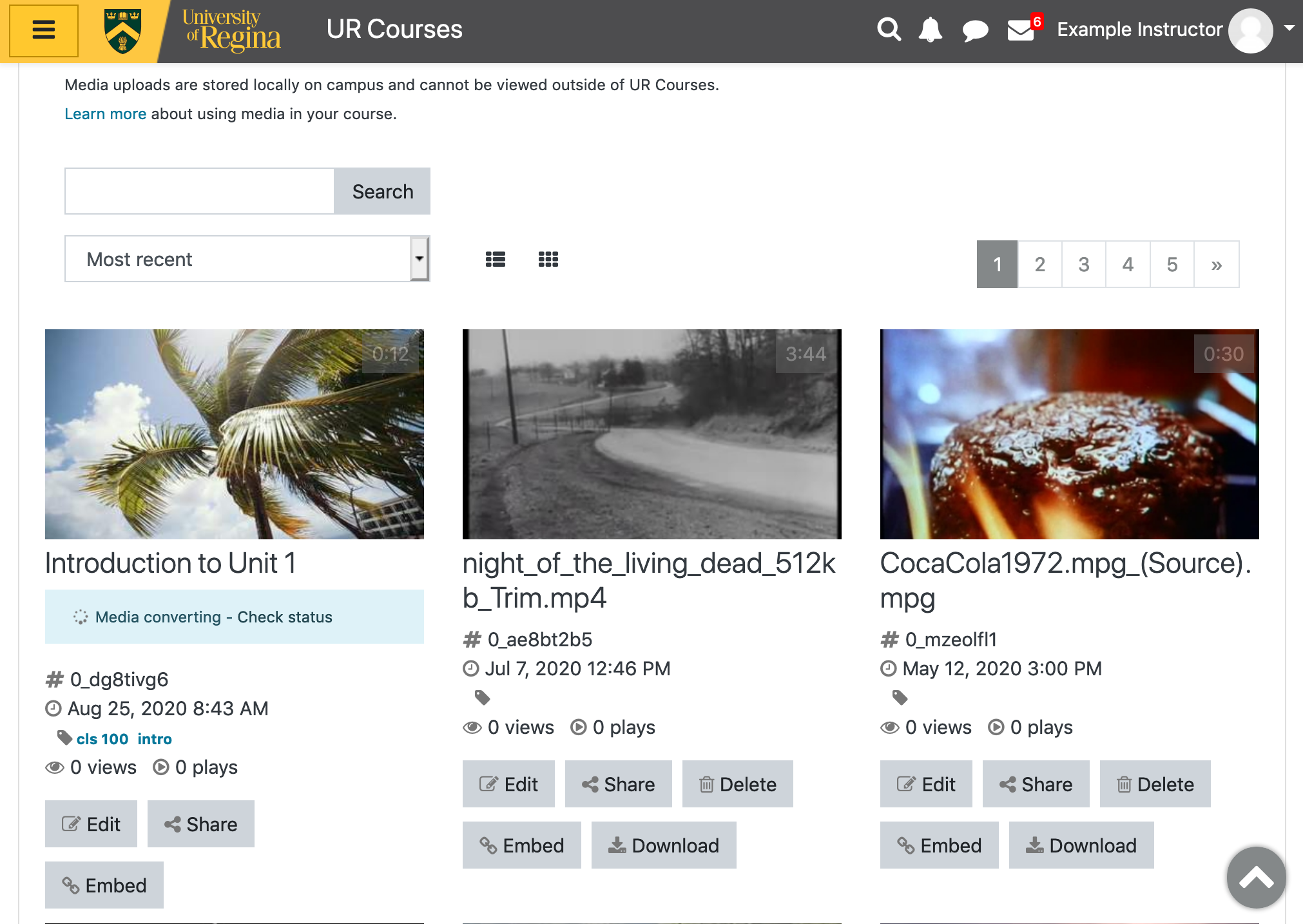Image resolution: width=1303 pixels, height=924 pixels.
Task: Open the night_of_the_living_dead video thumbnail
Action: tap(651, 434)
